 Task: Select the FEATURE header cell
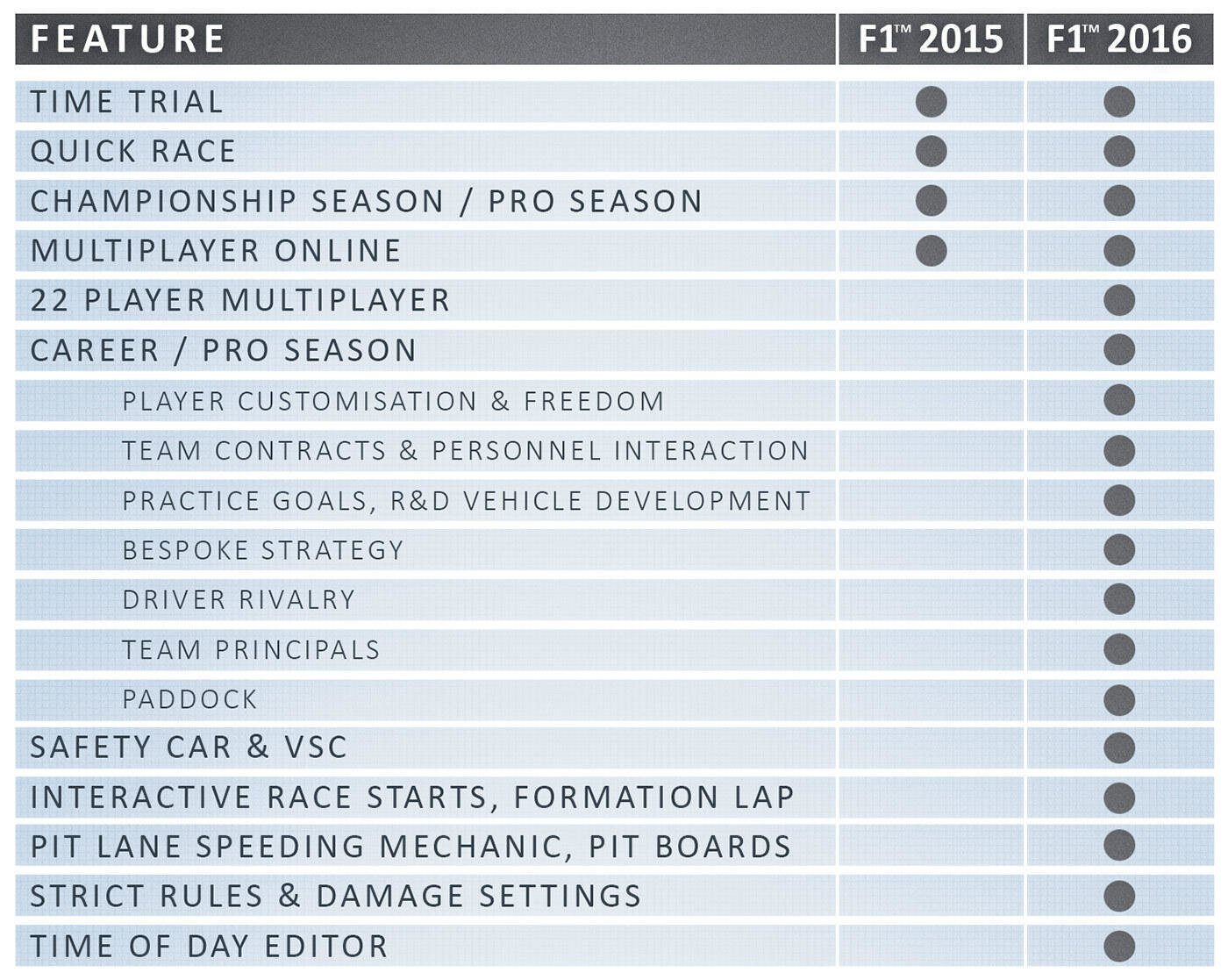coord(425,39)
